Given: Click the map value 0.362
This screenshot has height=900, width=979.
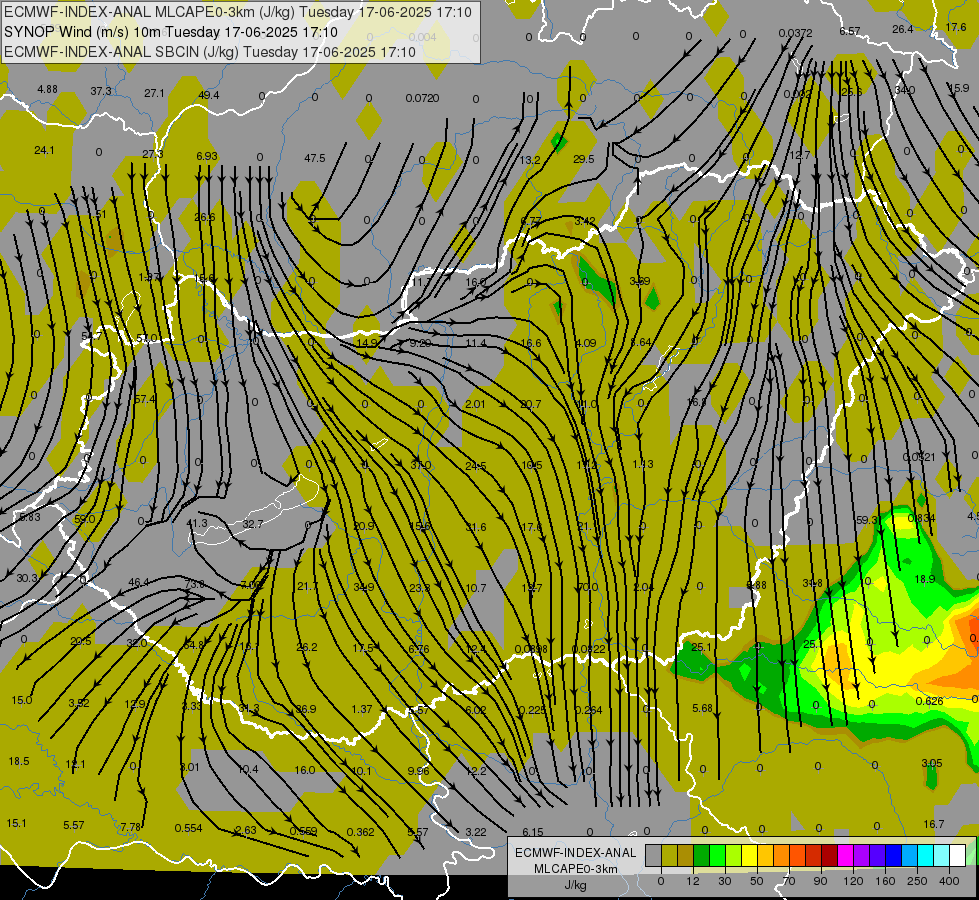Looking at the screenshot, I should [x=360, y=832].
